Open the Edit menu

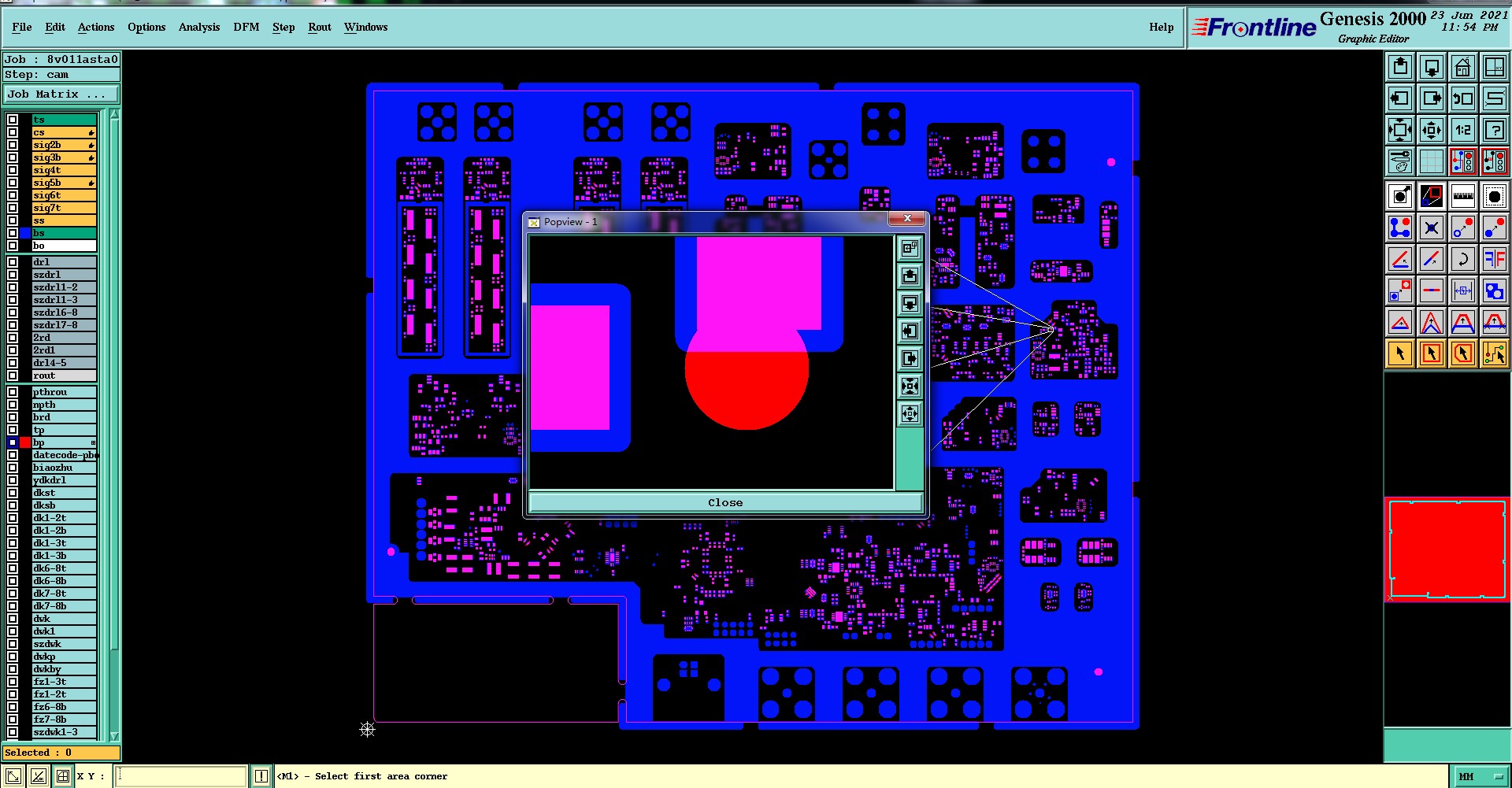point(55,27)
